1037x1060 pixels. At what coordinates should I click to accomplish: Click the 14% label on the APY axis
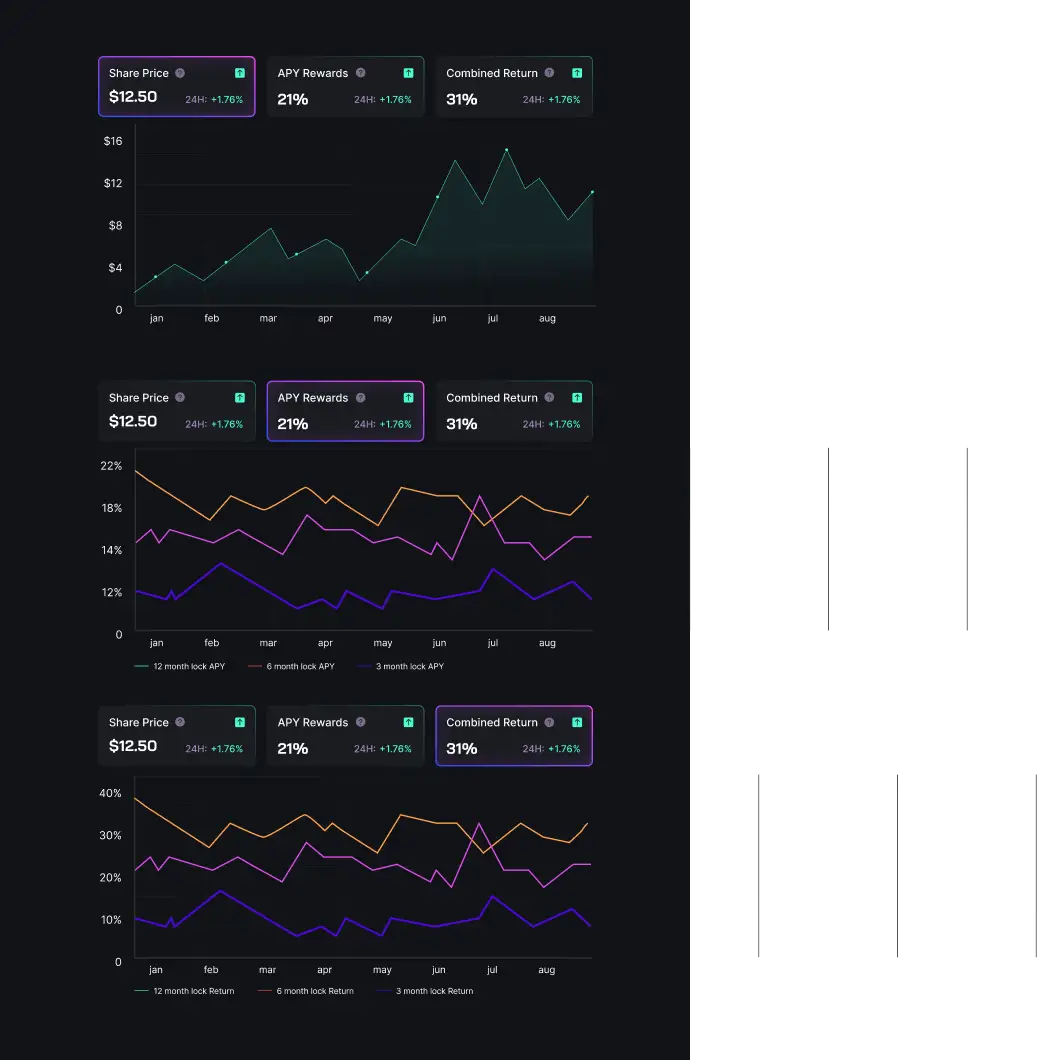tap(112, 550)
